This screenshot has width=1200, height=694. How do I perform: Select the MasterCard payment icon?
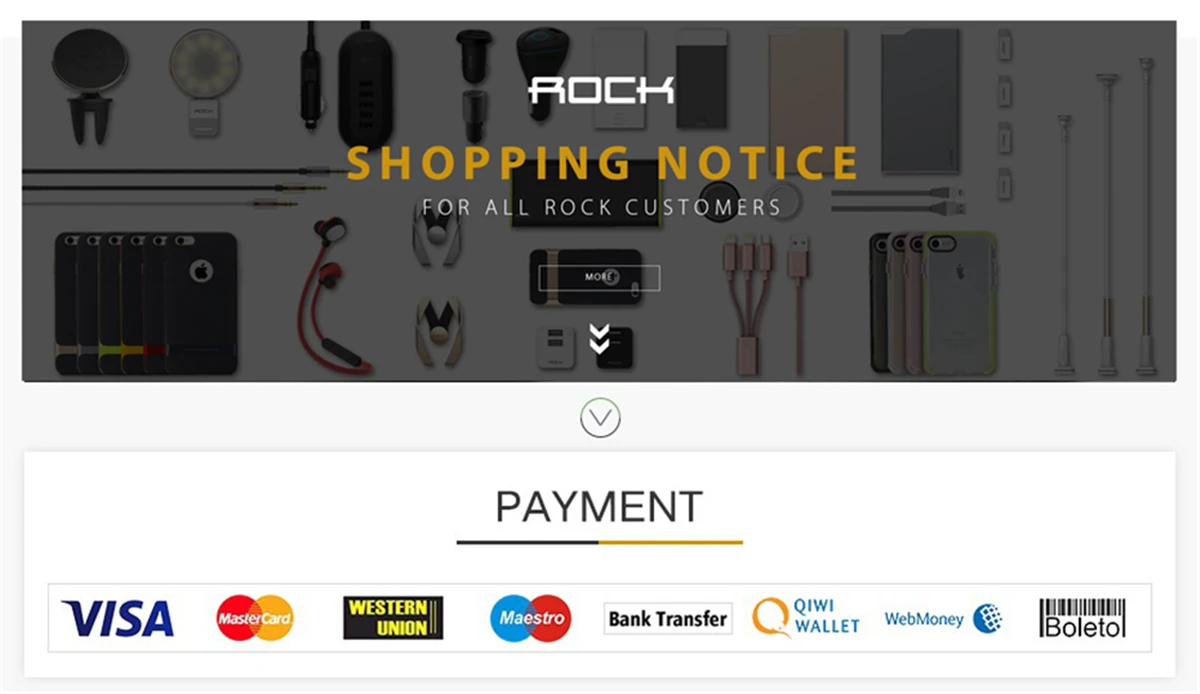click(255, 618)
